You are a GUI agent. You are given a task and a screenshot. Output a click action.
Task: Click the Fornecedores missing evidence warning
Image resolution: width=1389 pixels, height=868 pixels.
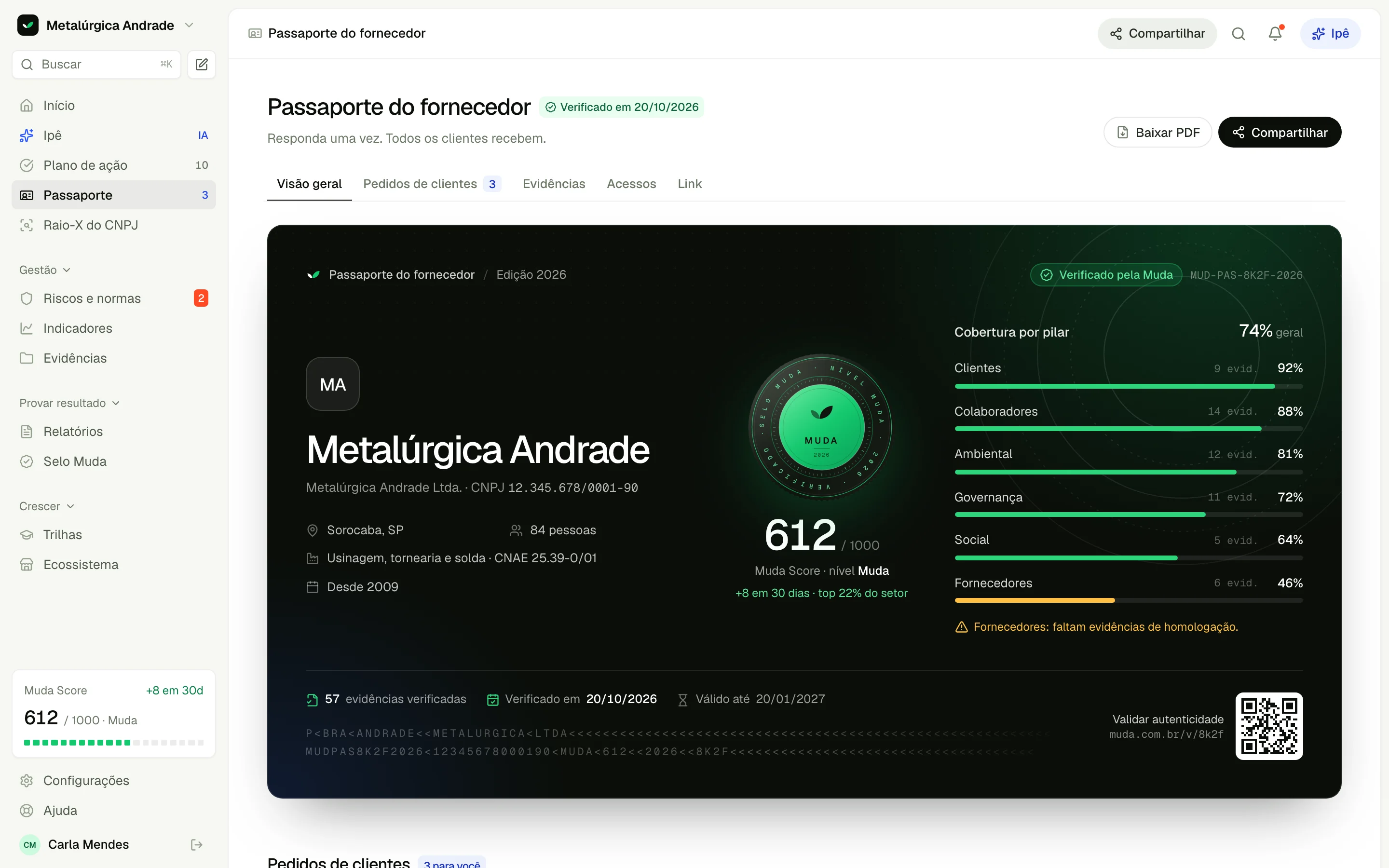point(1096,627)
